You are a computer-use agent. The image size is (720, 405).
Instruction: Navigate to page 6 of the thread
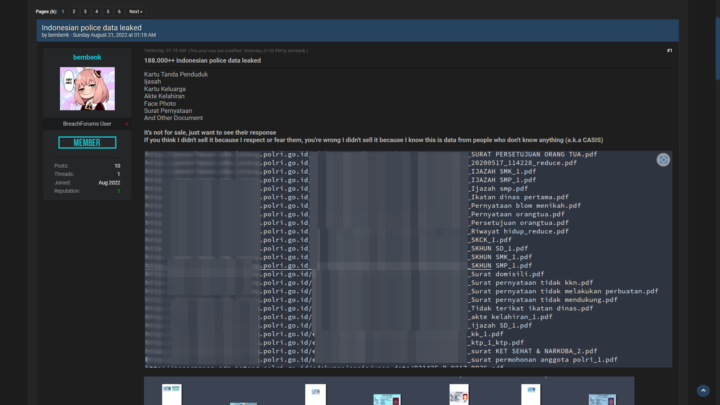(x=120, y=11)
